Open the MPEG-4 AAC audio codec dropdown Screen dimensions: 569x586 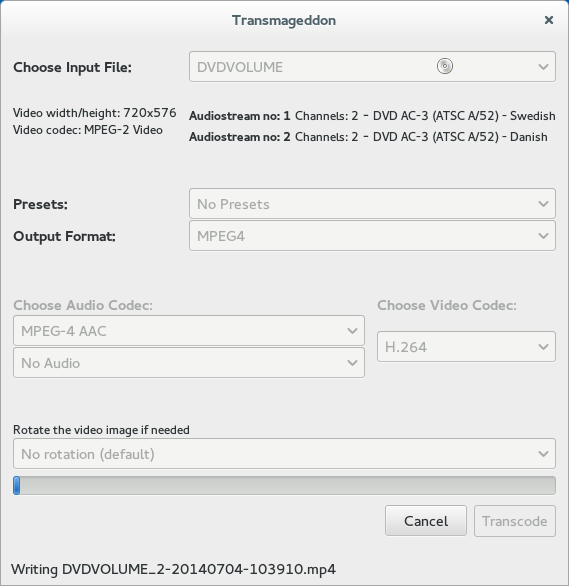pos(189,330)
